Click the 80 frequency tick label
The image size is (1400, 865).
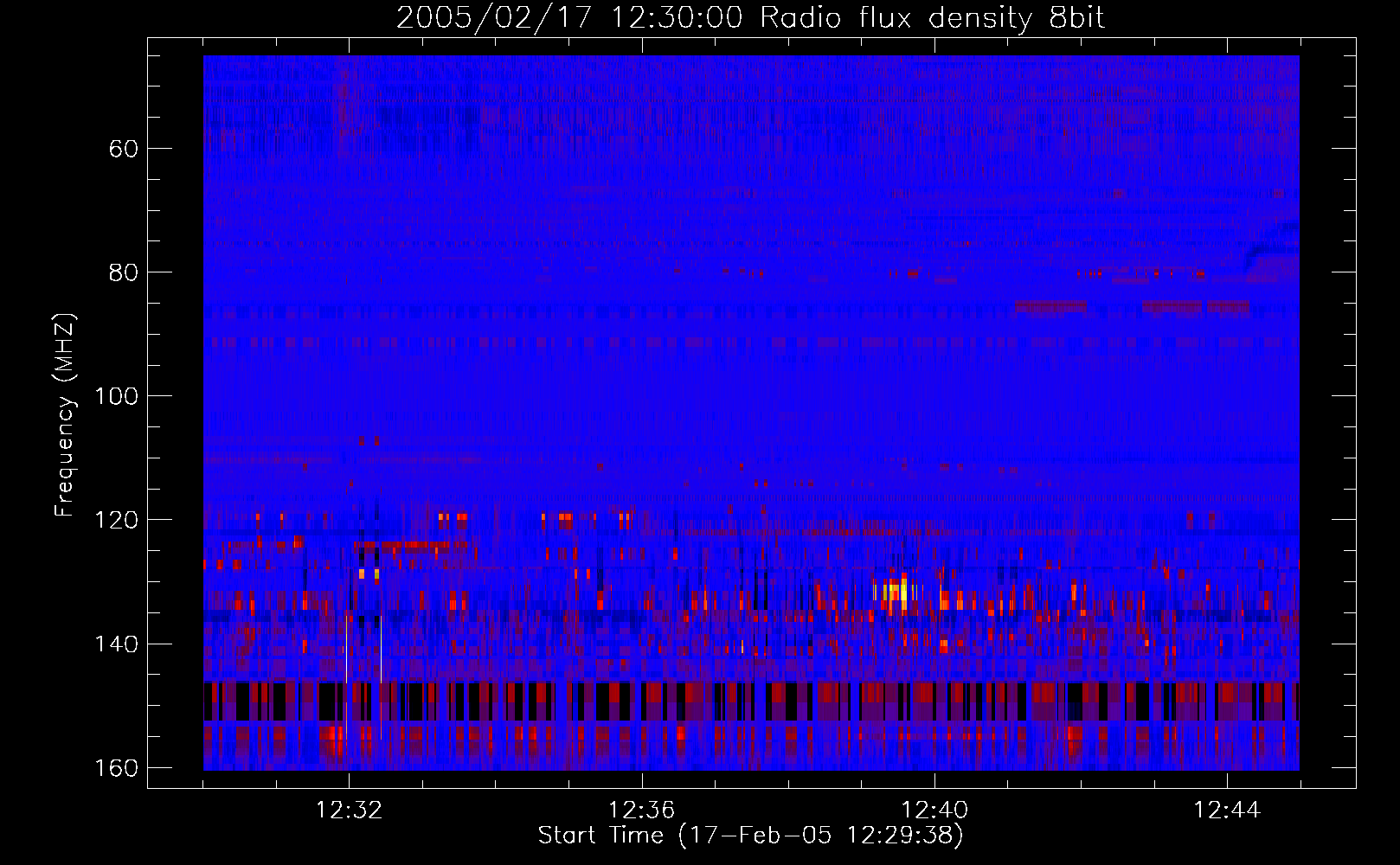[x=123, y=272]
